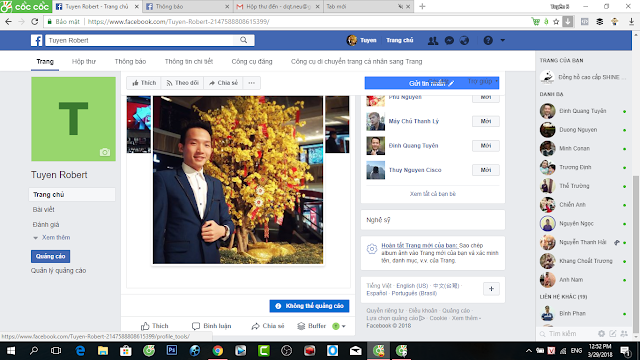Screen dimensions: 640x360
Task: Expand the account dropdown arrow in top bar
Action: click(x=502, y=40)
